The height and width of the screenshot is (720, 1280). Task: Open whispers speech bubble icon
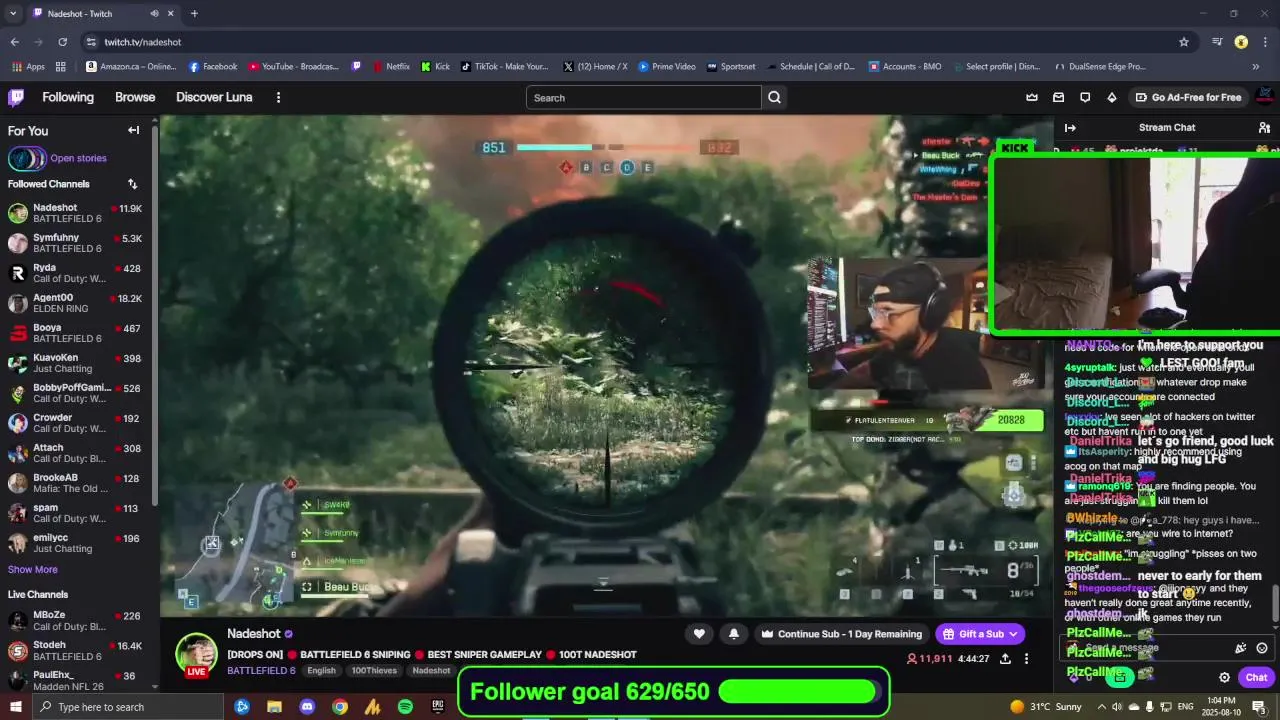point(1085,97)
